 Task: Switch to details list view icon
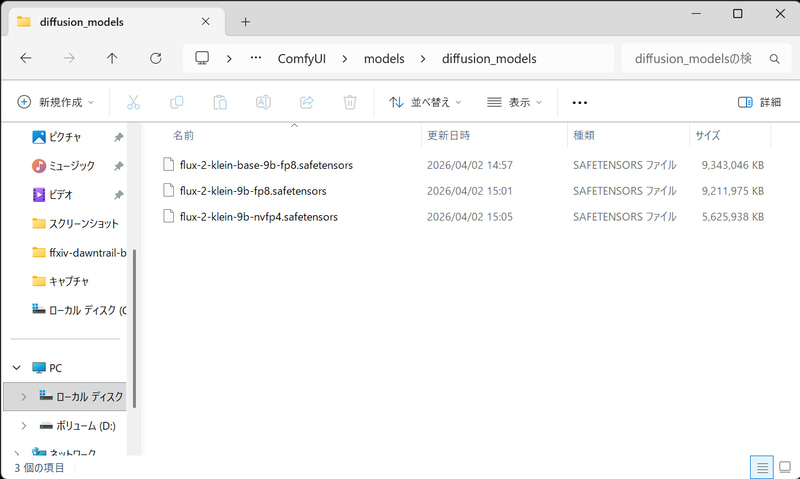pos(762,467)
